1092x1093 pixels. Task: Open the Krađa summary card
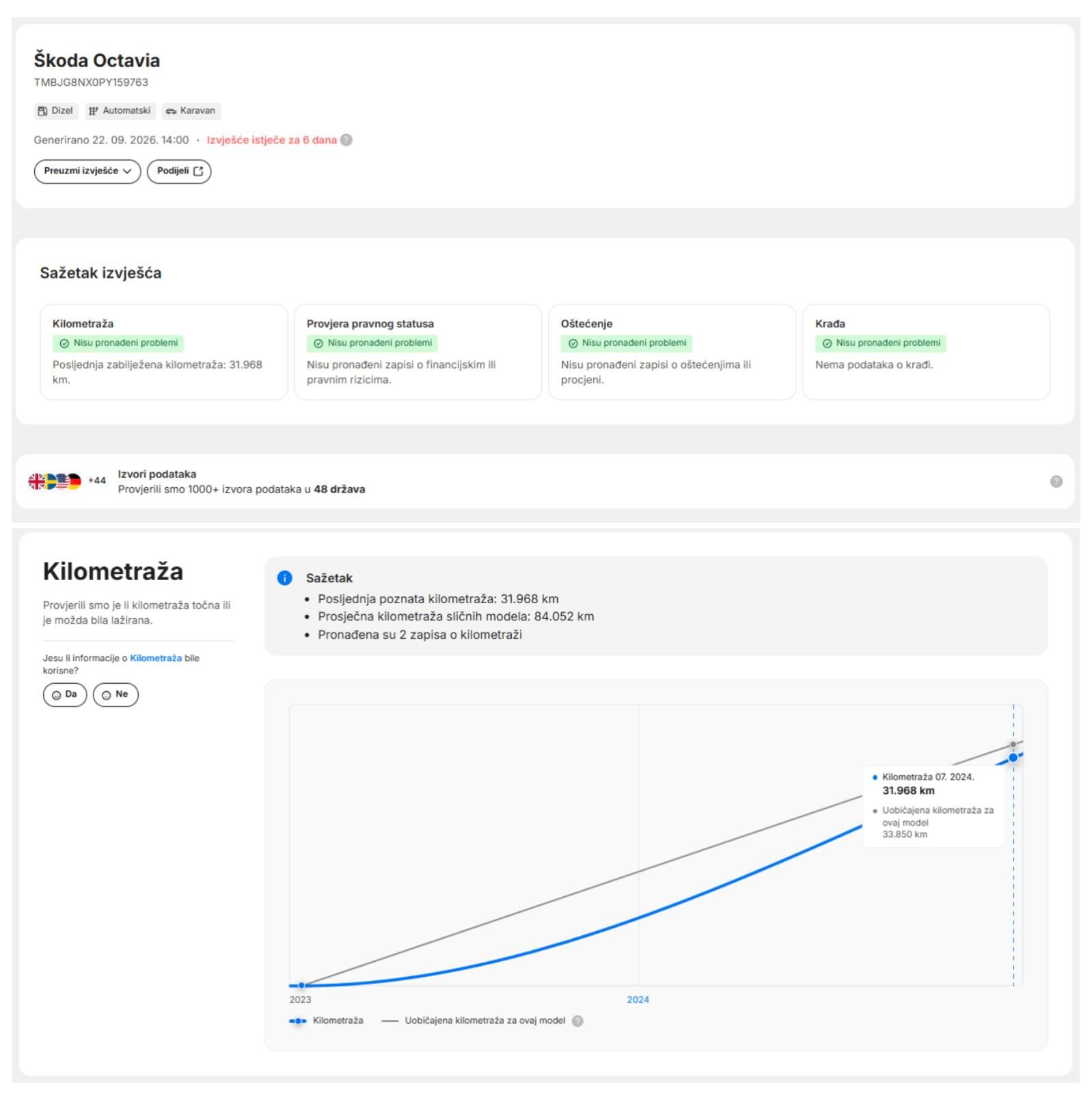(x=926, y=352)
